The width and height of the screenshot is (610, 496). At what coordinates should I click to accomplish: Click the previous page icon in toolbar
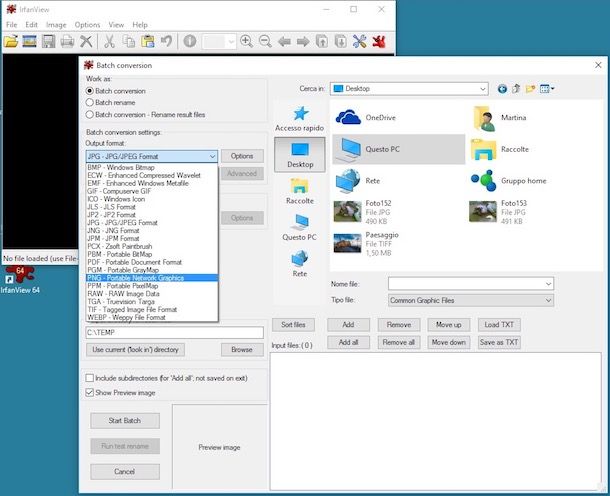pos(322,41)
